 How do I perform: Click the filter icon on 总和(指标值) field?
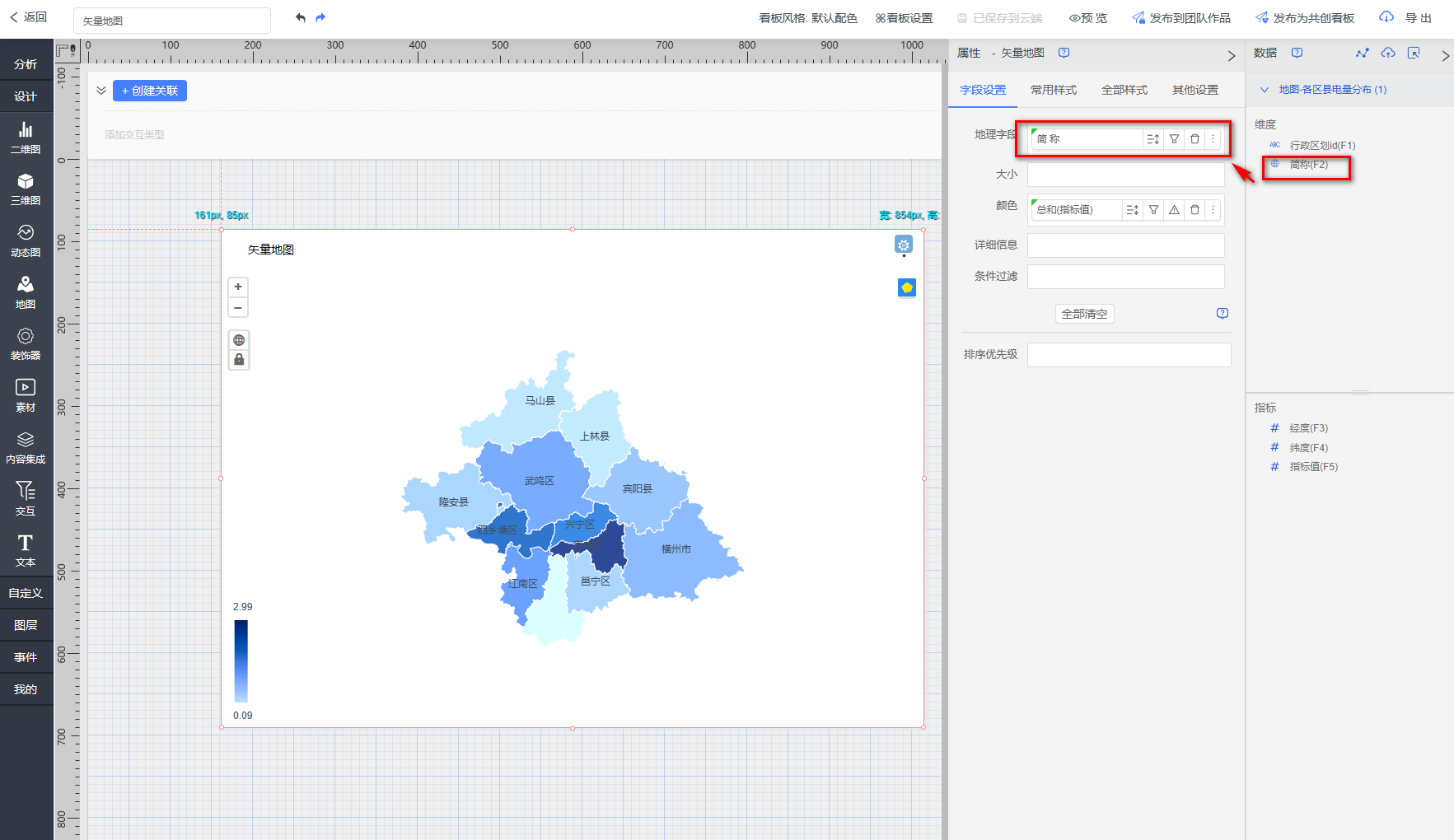[x=1153, y=210]
